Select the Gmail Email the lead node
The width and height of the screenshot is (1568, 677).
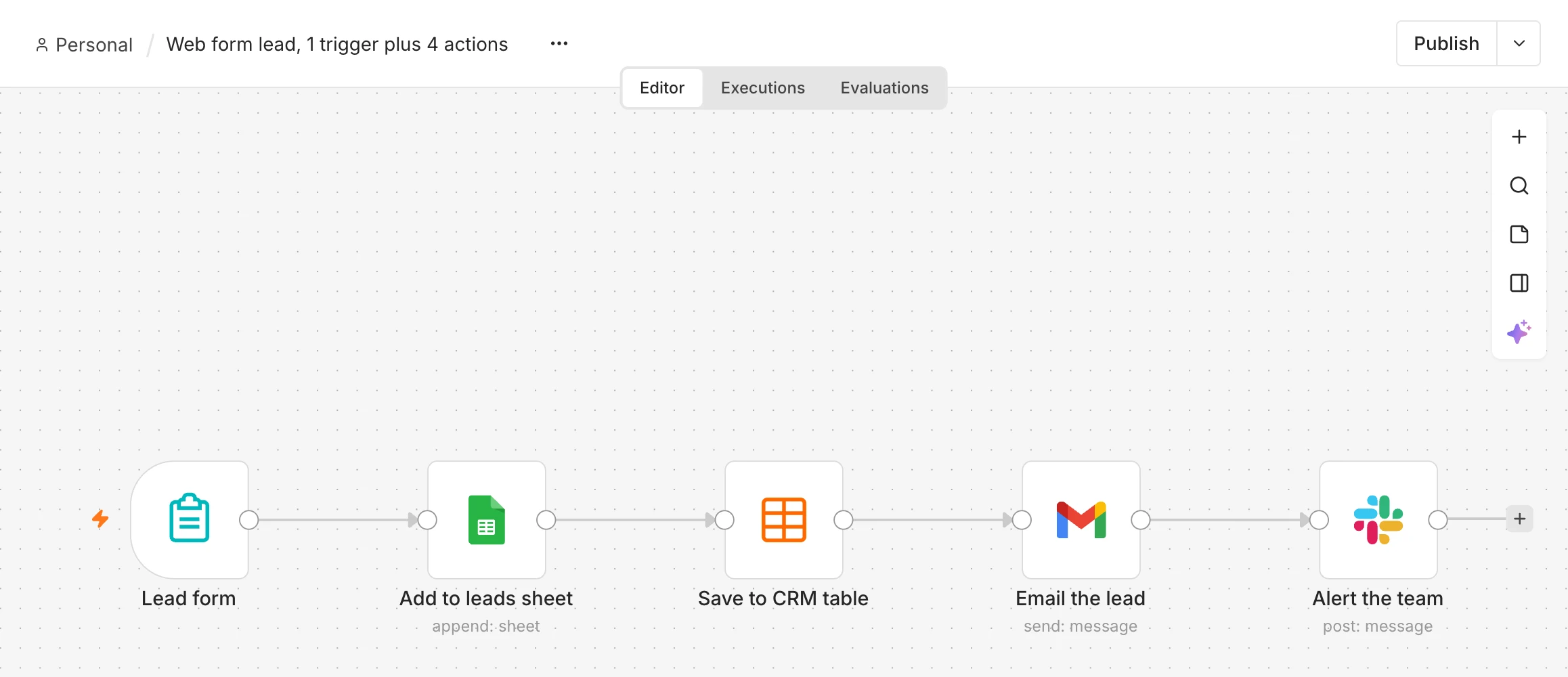1081,519
